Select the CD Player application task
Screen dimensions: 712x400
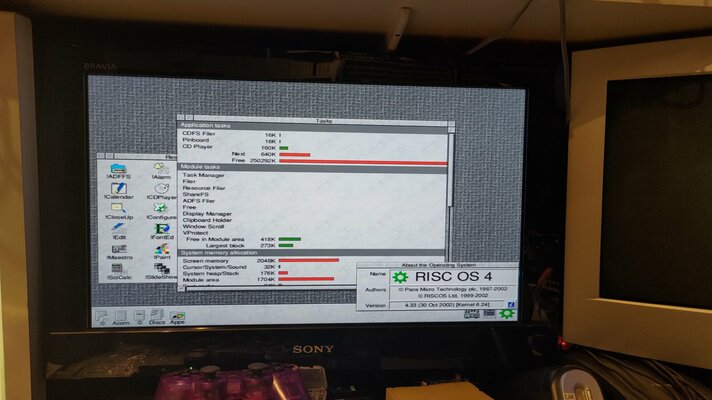click(x=199, y=146)
